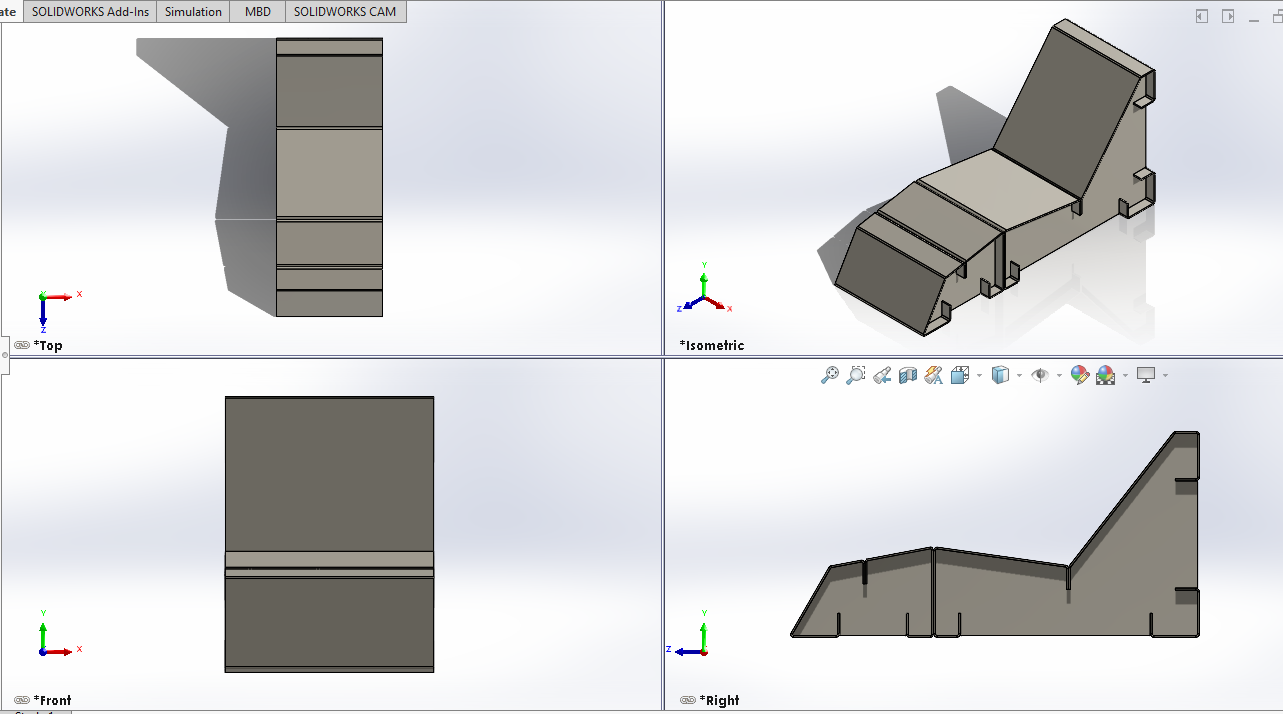1283x714 pixels.
Task: Expand the View Settings dropdown arrow
Action: [1165, 376]
